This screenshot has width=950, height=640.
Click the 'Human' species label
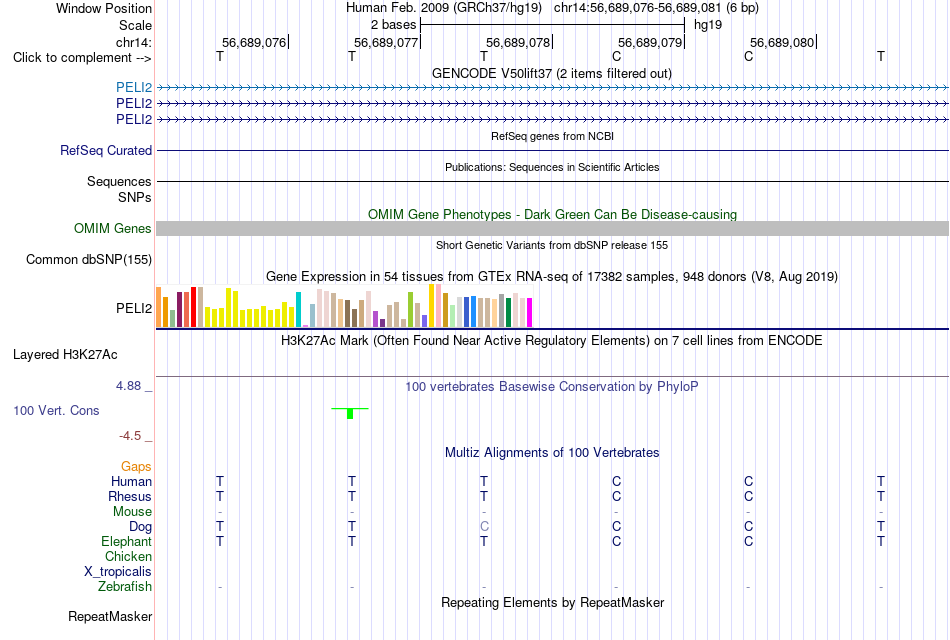(131, 482)
